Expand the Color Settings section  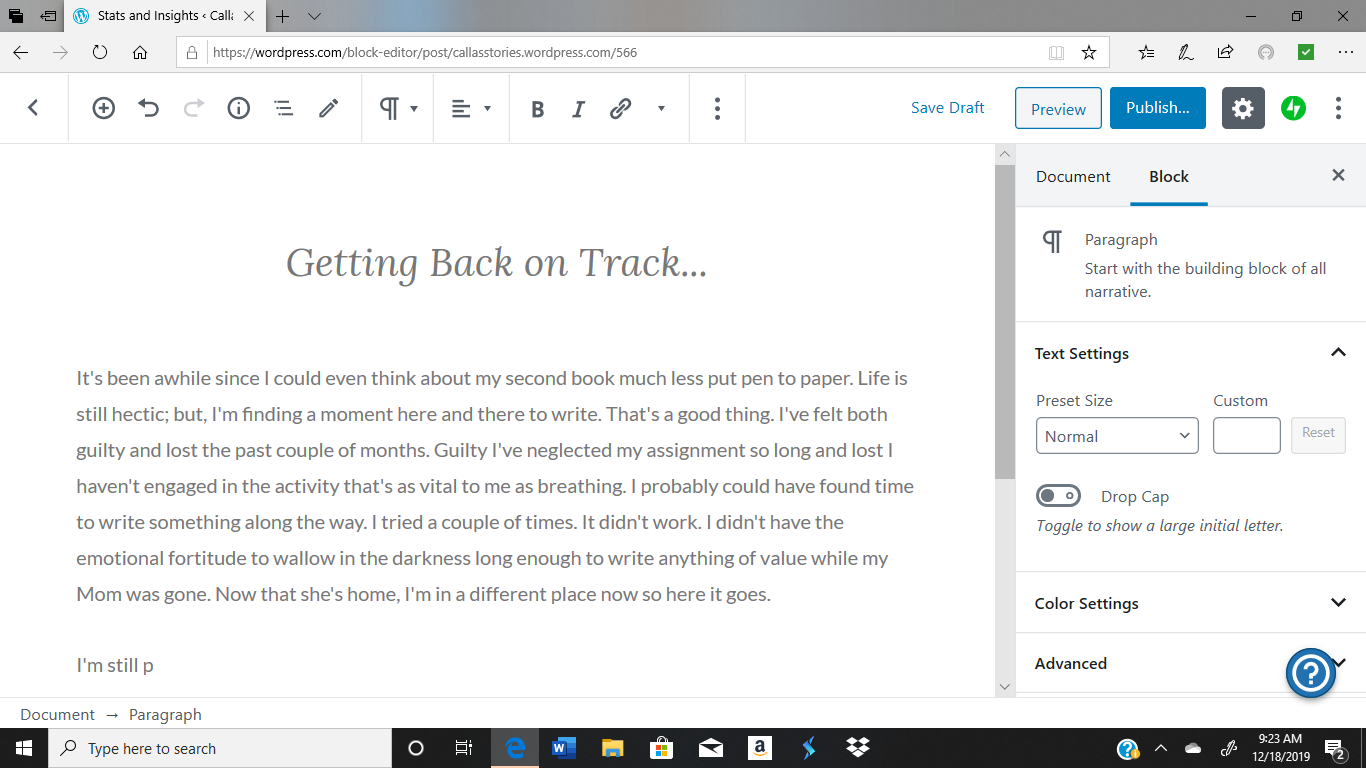click(1338, 603)
